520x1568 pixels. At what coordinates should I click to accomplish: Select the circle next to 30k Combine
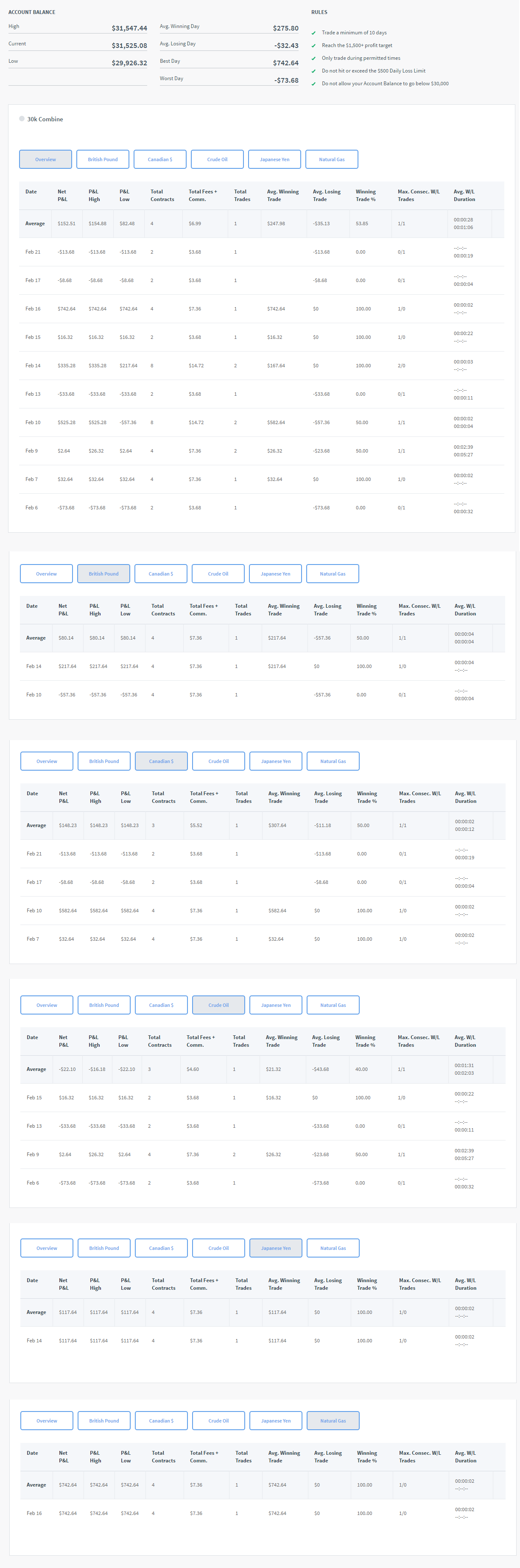22,119
